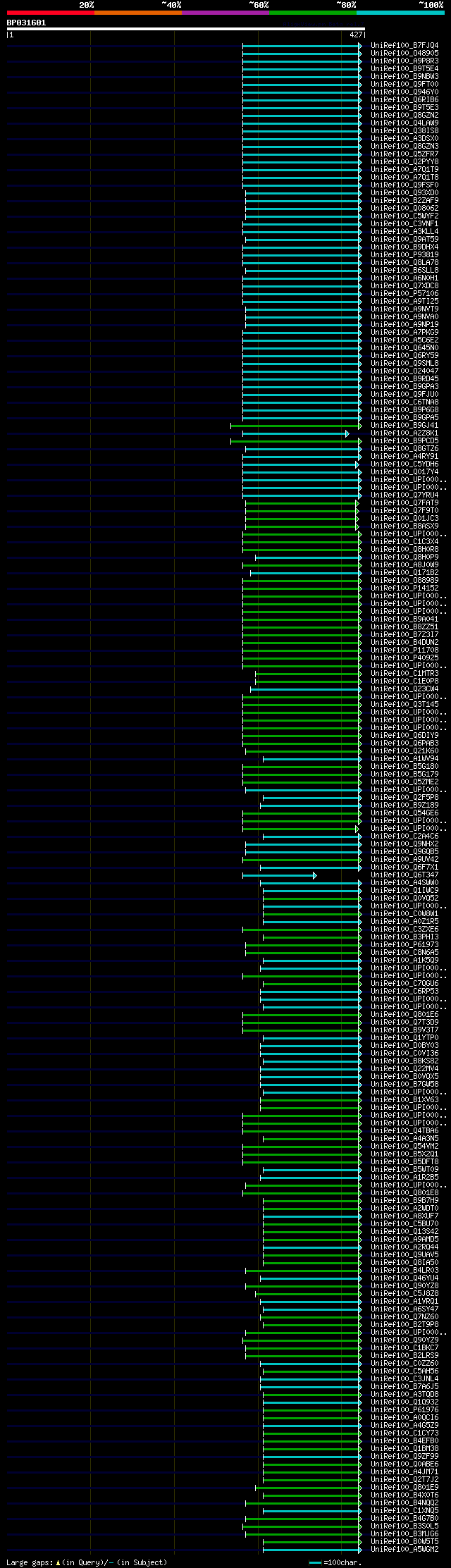451x1568 pixels.
Task: Select the label UniRef100_B9GPA5
Action: [404, 417]
